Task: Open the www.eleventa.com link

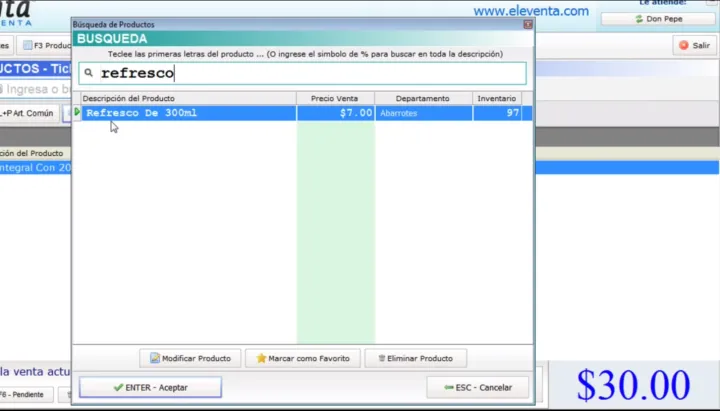Action: coord(530,11)
